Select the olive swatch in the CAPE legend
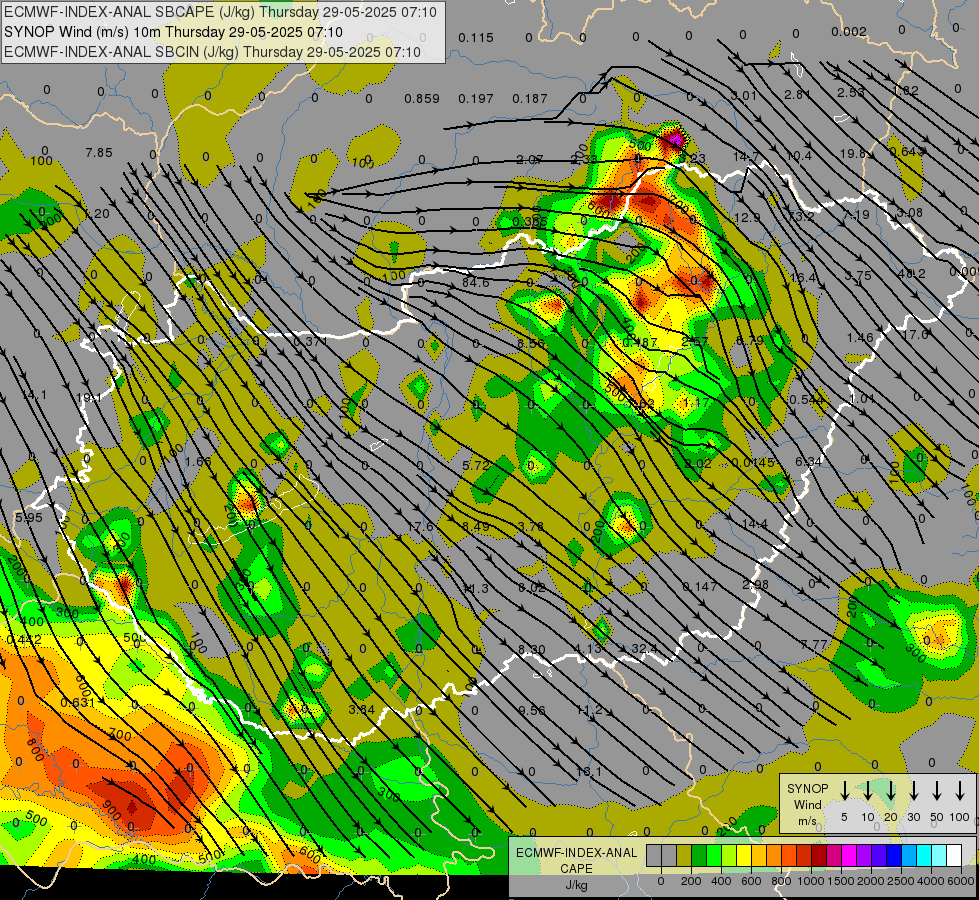 click(684, 856)
